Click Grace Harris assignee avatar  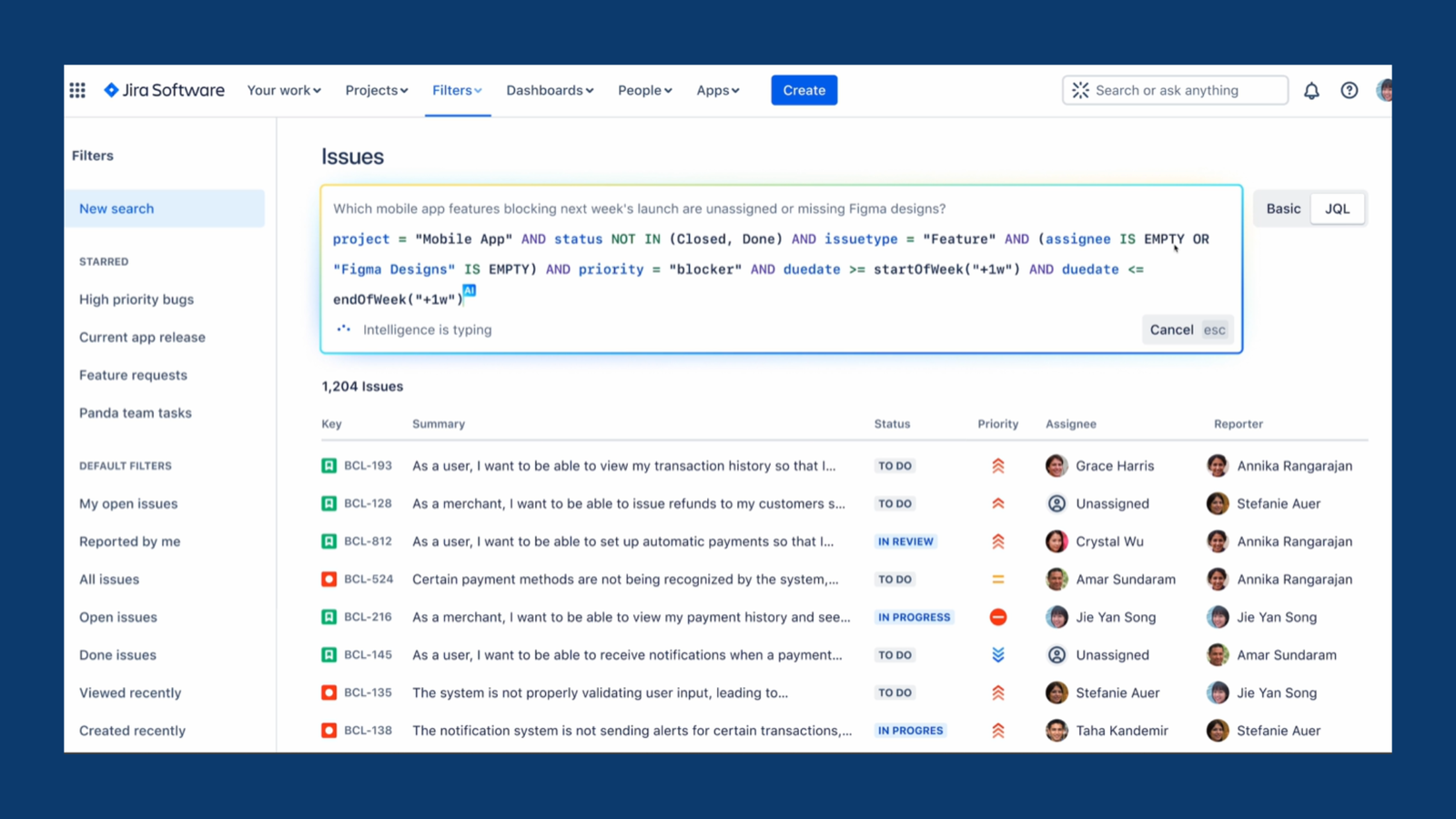(x=1057, y=466)
